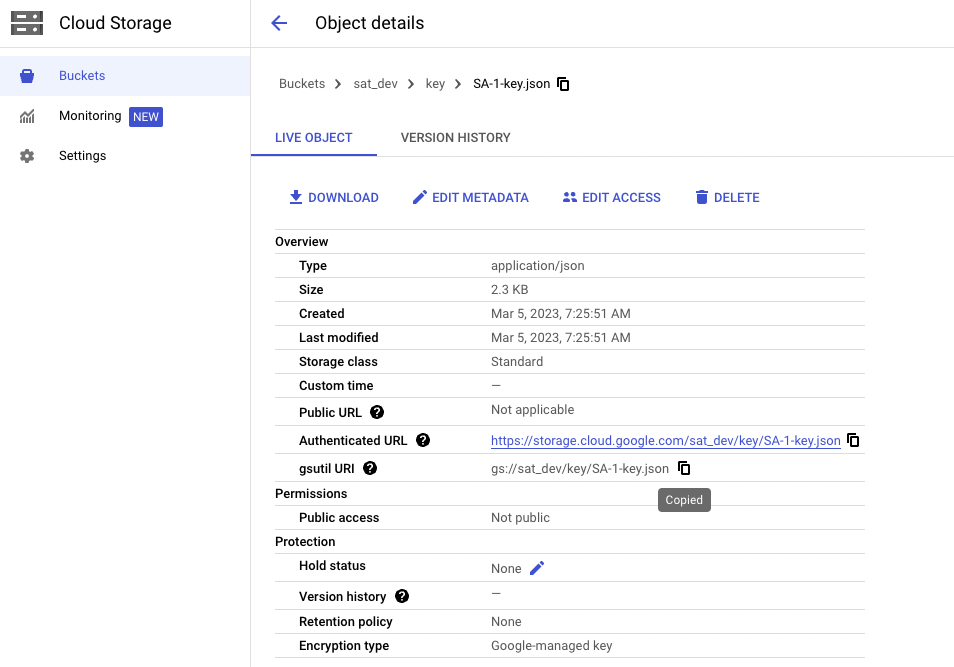Click the Protection section header
The width and height of the screenshot is (954, 667).
click(305, 542)
